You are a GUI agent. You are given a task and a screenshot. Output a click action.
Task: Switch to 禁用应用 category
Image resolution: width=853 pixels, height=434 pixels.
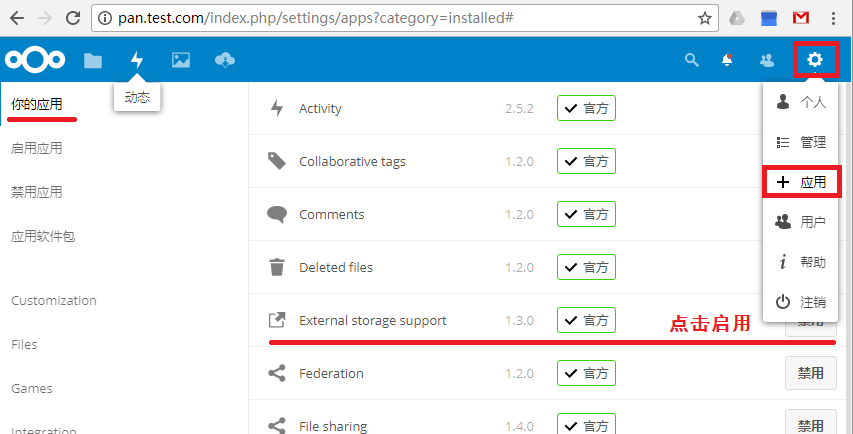pyautogui.click(x=37, y=192)
